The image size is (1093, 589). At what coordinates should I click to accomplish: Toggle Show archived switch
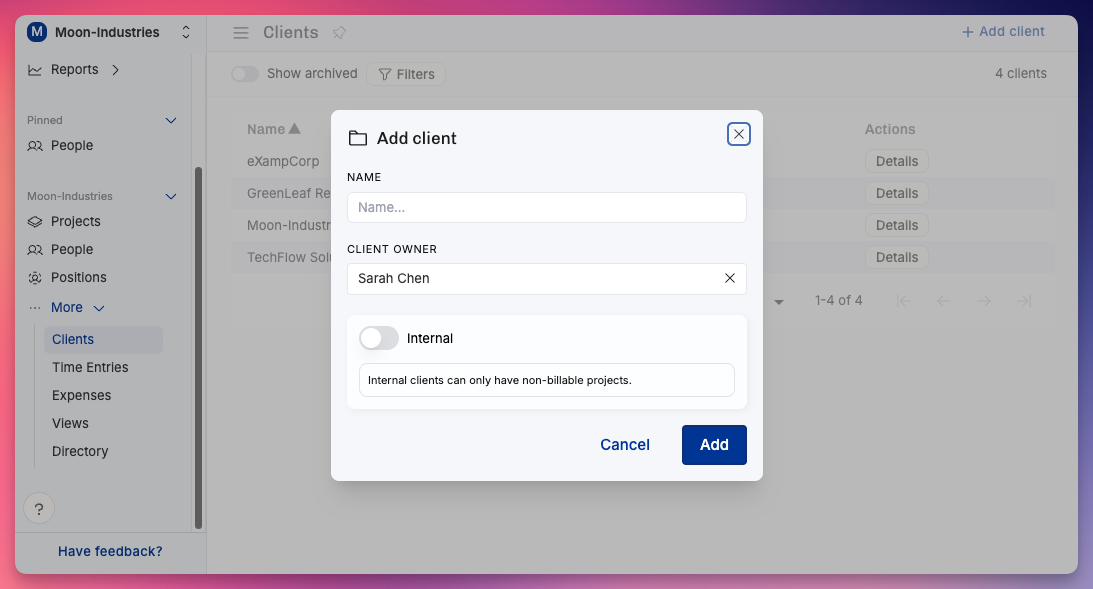click(x=245, y=74)
